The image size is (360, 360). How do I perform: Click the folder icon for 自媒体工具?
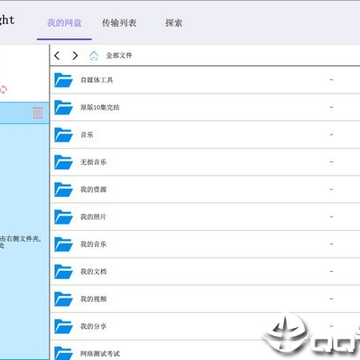pyautogui.click(x=63, y=80)
